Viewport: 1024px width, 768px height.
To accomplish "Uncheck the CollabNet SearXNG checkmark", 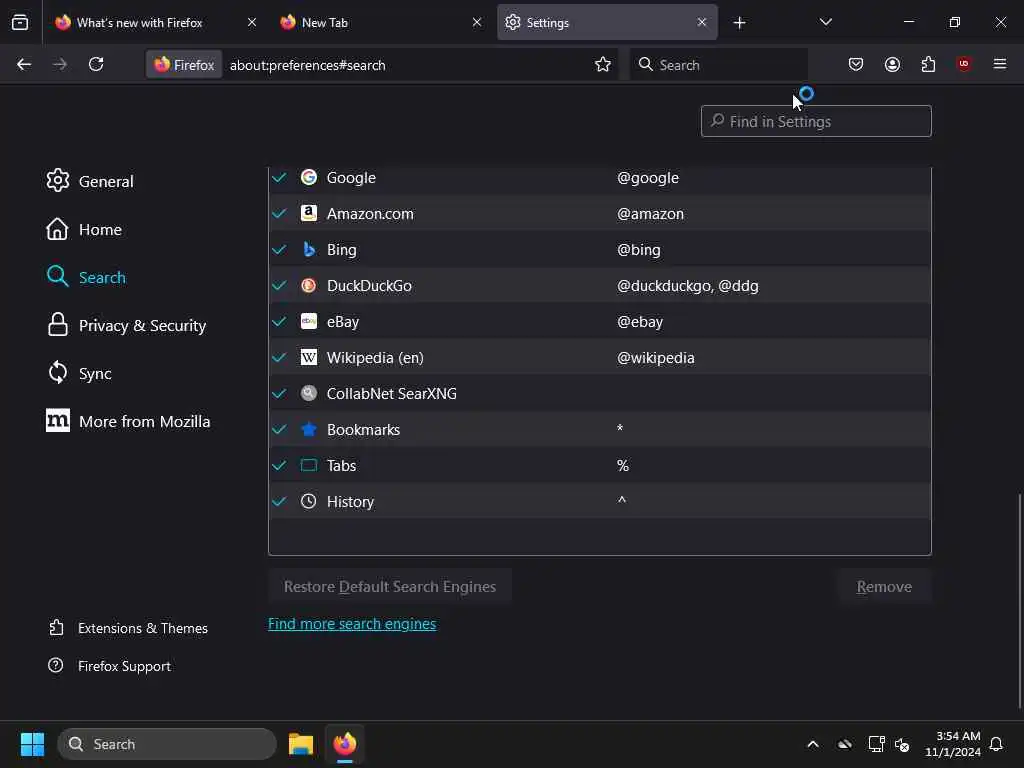I will pyautogui.click(x=280, y=393).
